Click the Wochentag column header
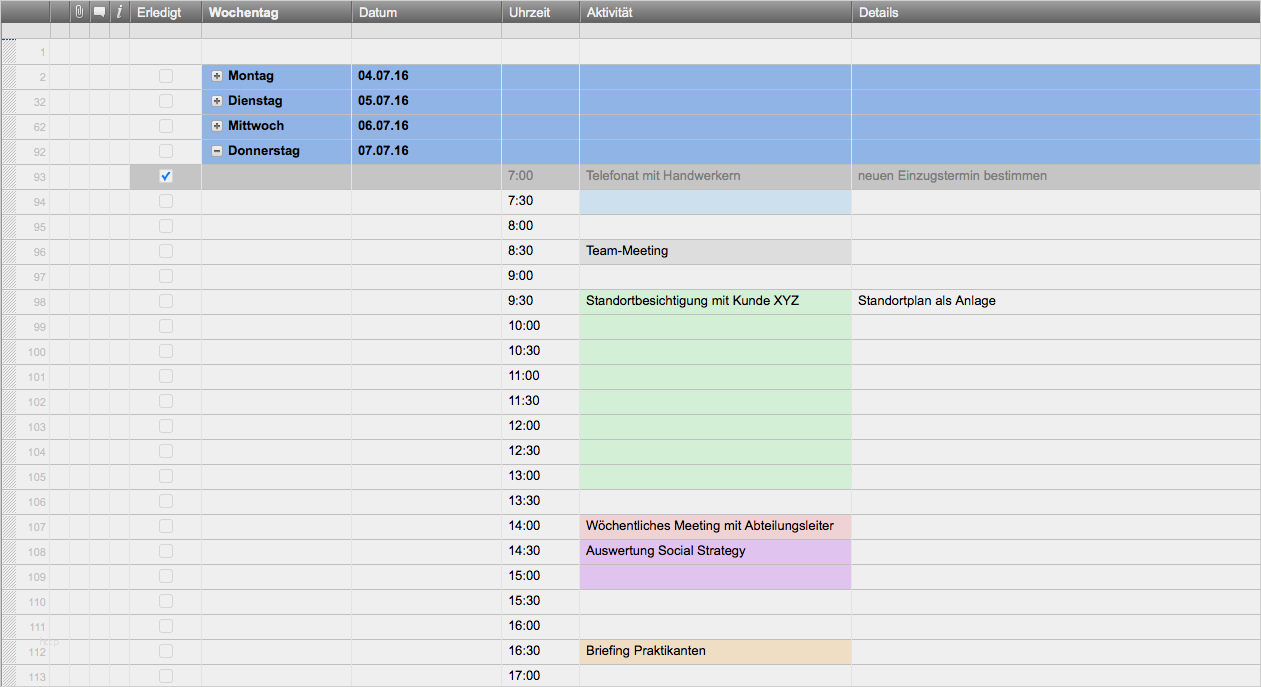This screenshot has width=1261, height=687. click(x=277, y=13)
